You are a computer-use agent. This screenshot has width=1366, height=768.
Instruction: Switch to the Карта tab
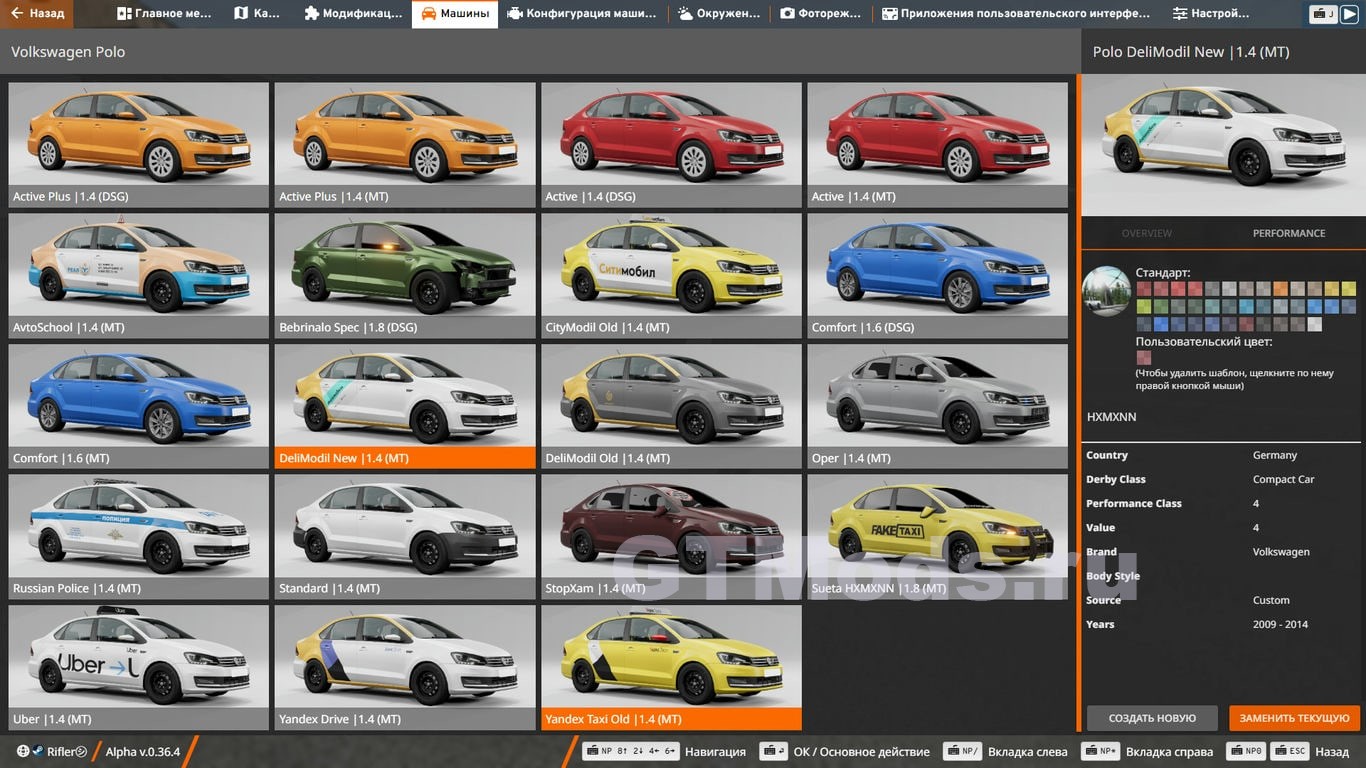pos(258,14)
